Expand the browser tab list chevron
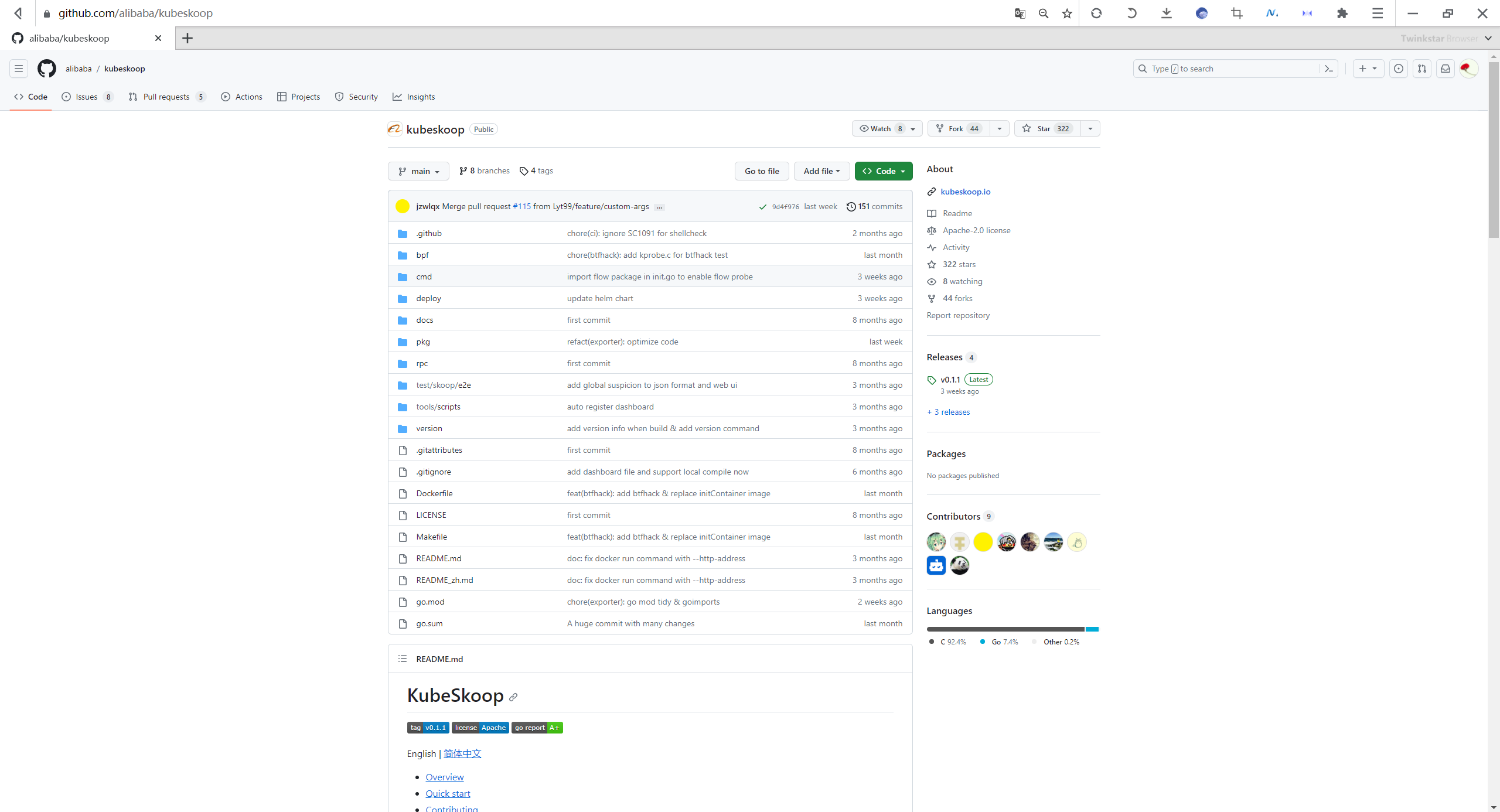This screenshot has width=1500, height=812. [1488, 38]
